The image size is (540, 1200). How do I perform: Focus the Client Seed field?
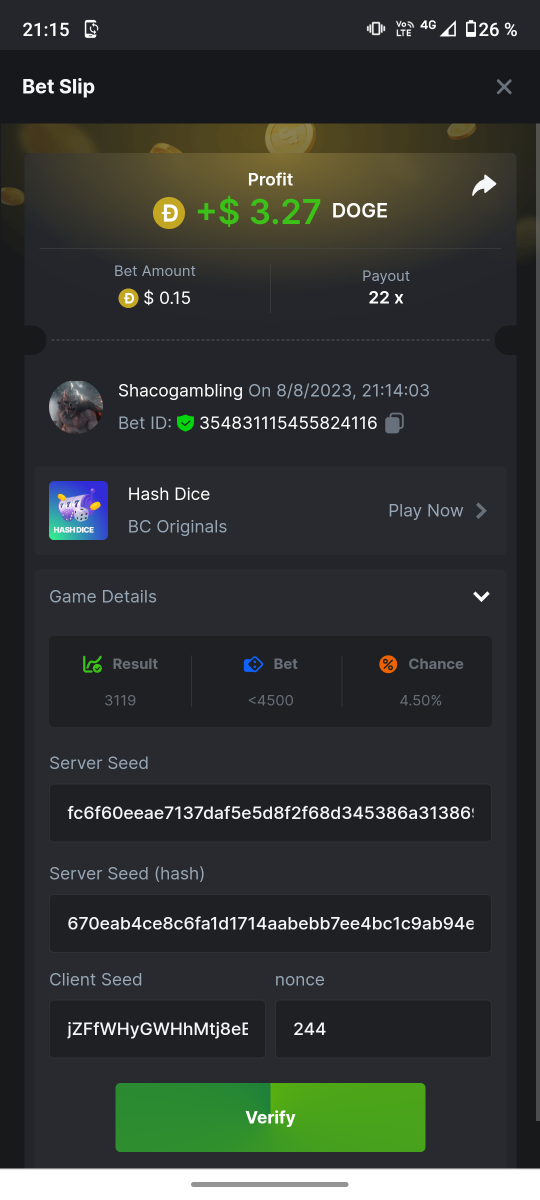click(x=157, y=1029)
